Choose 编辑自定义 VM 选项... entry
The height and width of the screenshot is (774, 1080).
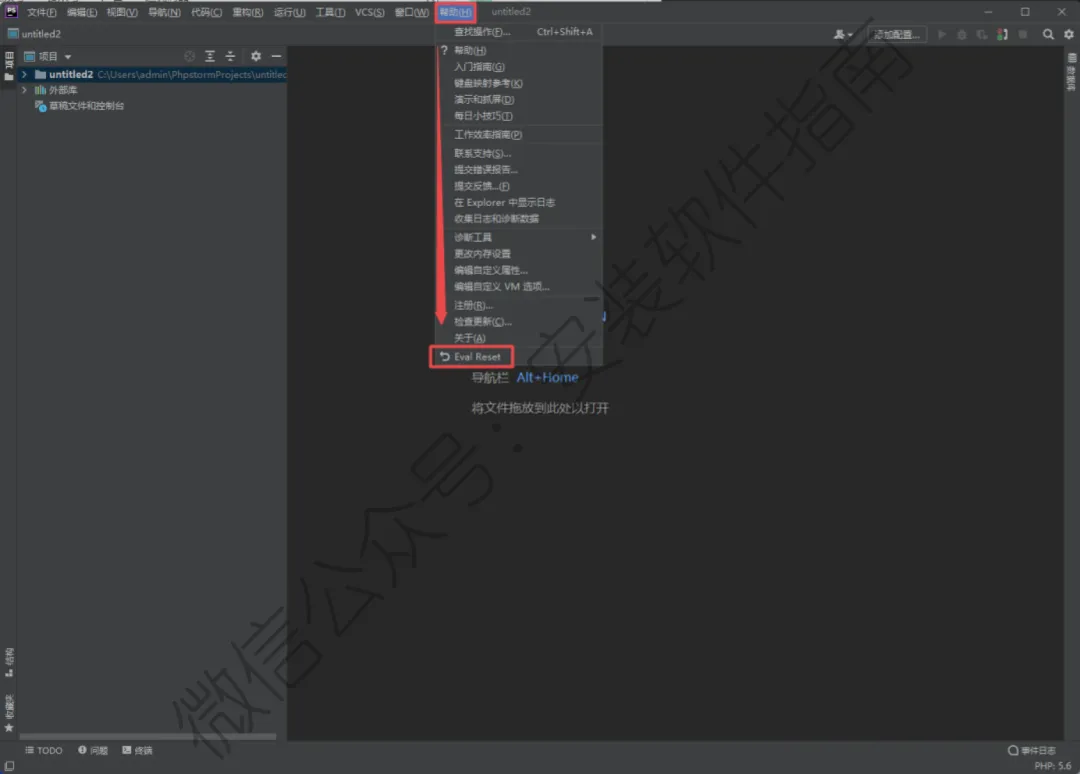(x=519, y=287)
